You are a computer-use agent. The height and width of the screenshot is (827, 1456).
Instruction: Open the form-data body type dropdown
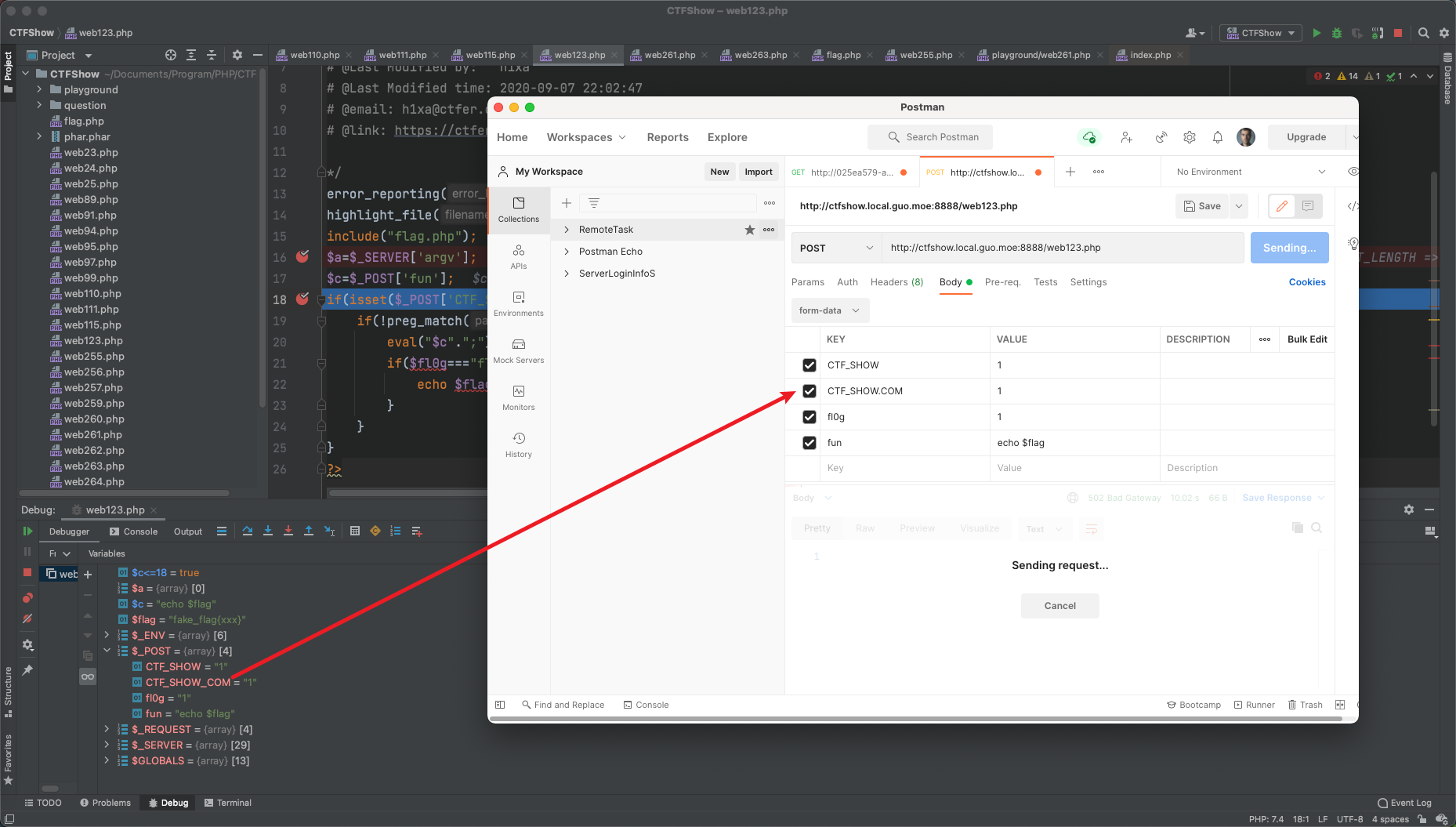pos(829,310)
